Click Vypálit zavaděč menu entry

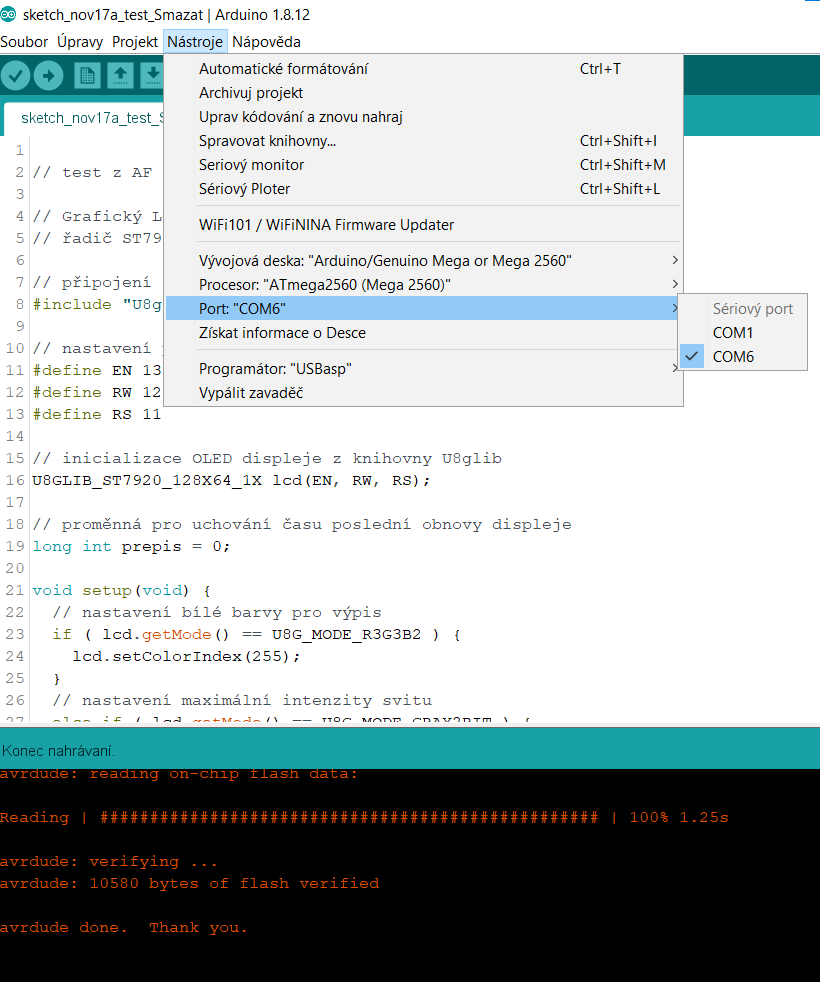pos(250,393)
